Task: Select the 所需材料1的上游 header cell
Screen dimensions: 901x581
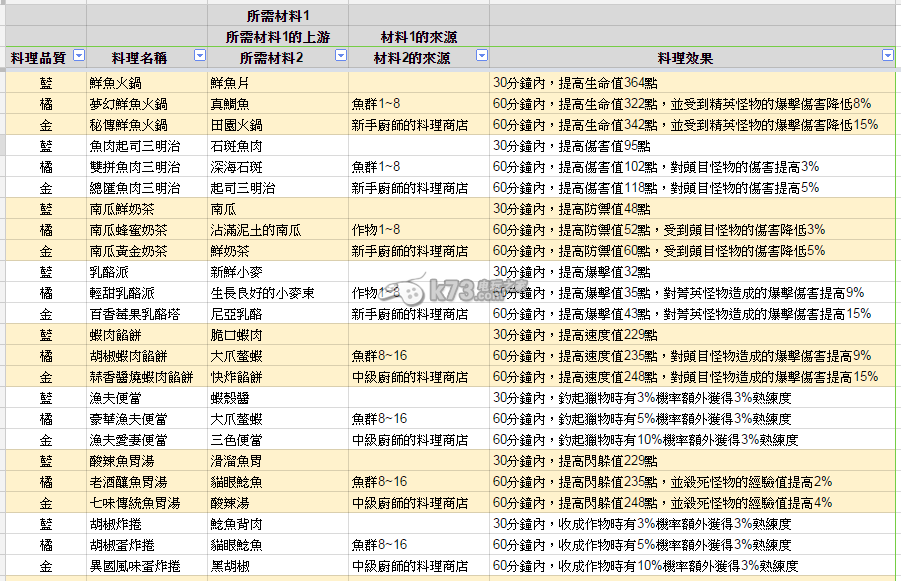Action: 277,37
